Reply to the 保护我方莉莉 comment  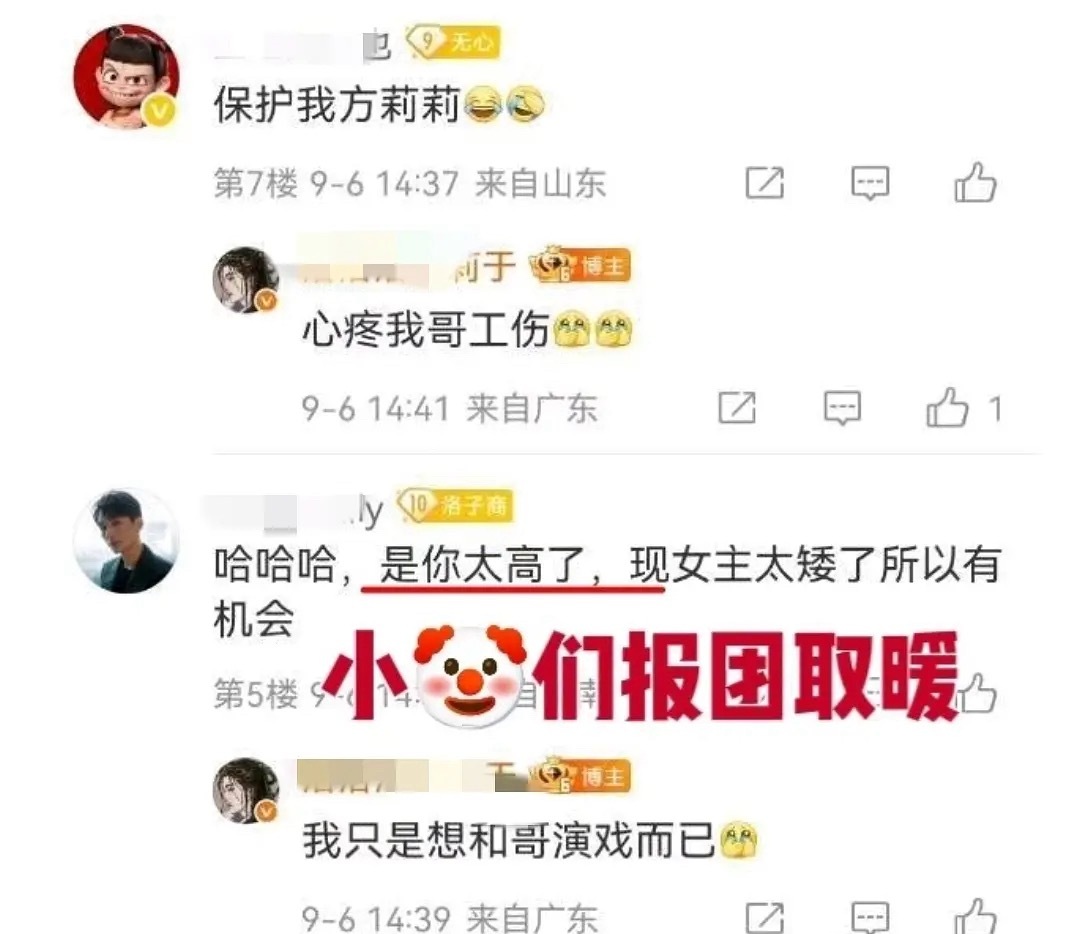pos(870,183)
